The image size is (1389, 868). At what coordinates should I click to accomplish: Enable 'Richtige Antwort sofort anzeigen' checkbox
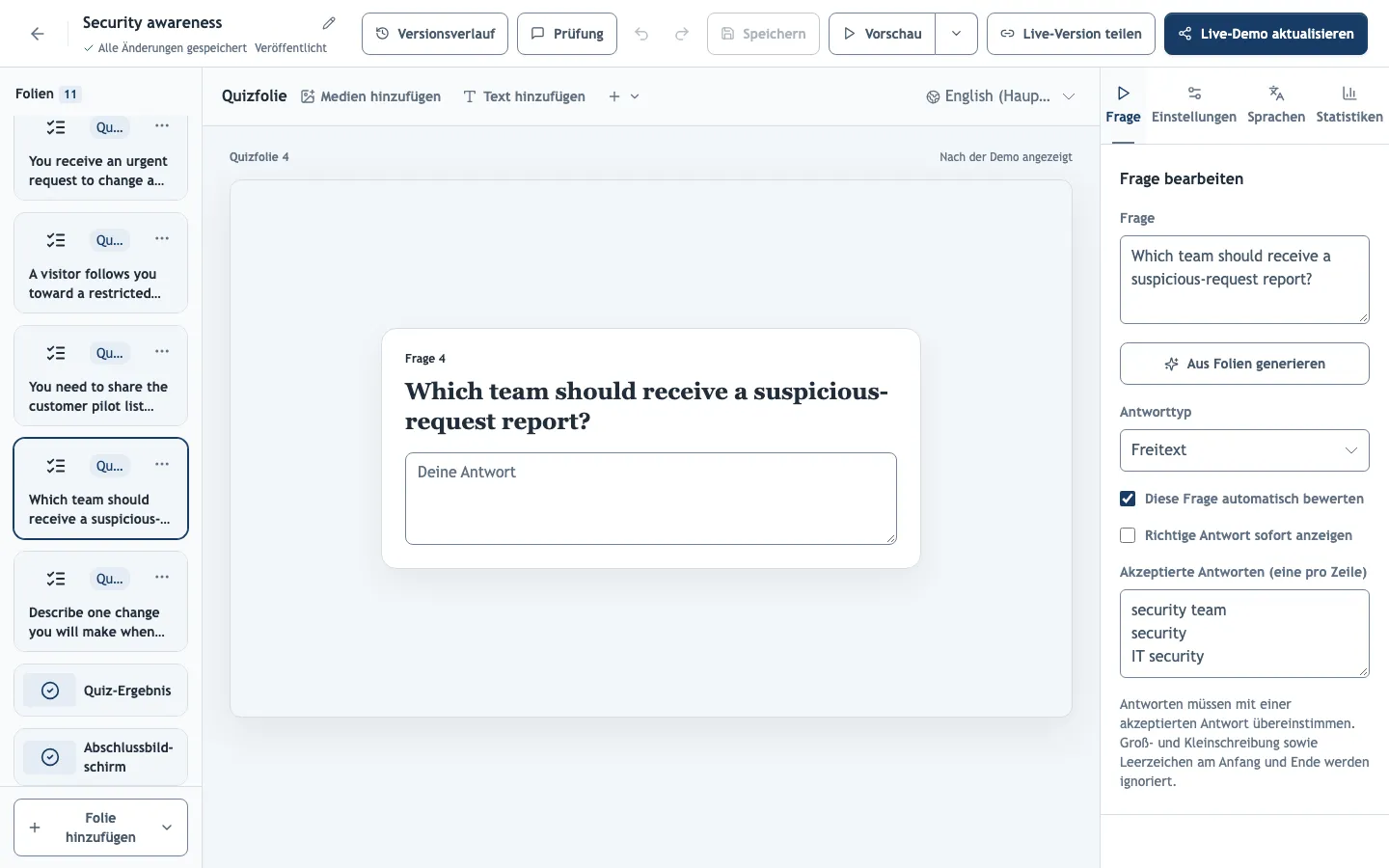click(x=1128, y=535)
